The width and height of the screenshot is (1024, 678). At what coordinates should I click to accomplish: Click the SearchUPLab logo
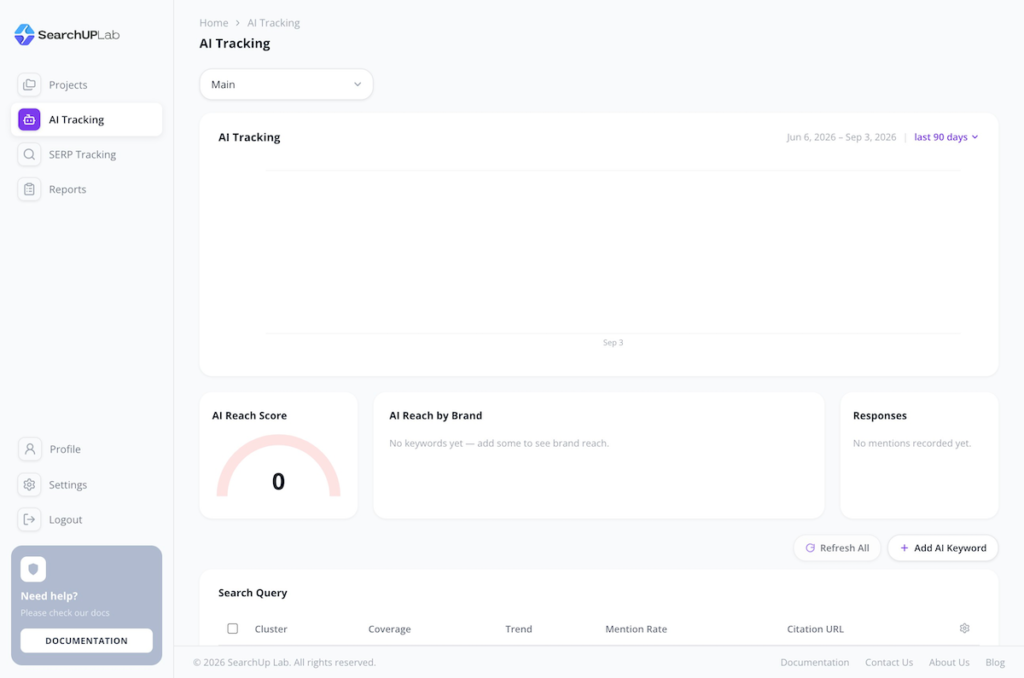pyautogui.click(x=67, y=35)
